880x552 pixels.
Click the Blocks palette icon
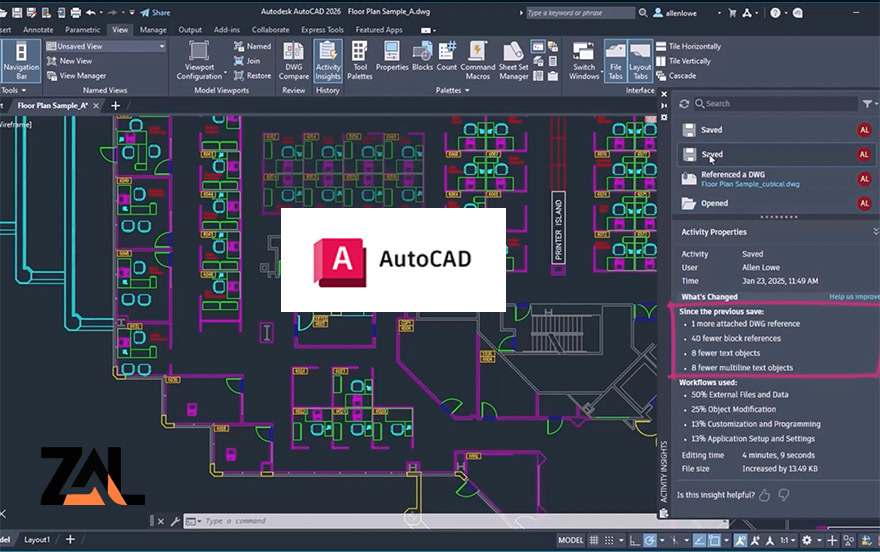click(424, 60)
